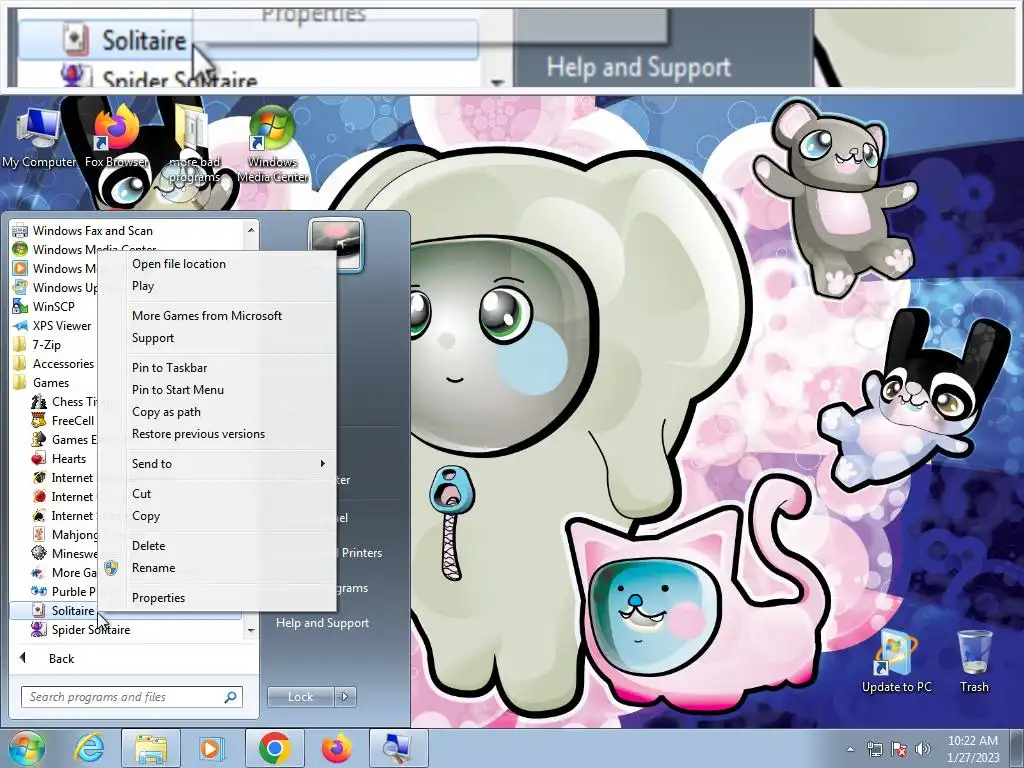This screenshot has height=768, width=1024.
Task: Launch Purble Place from Games
Action: point(64,591)
